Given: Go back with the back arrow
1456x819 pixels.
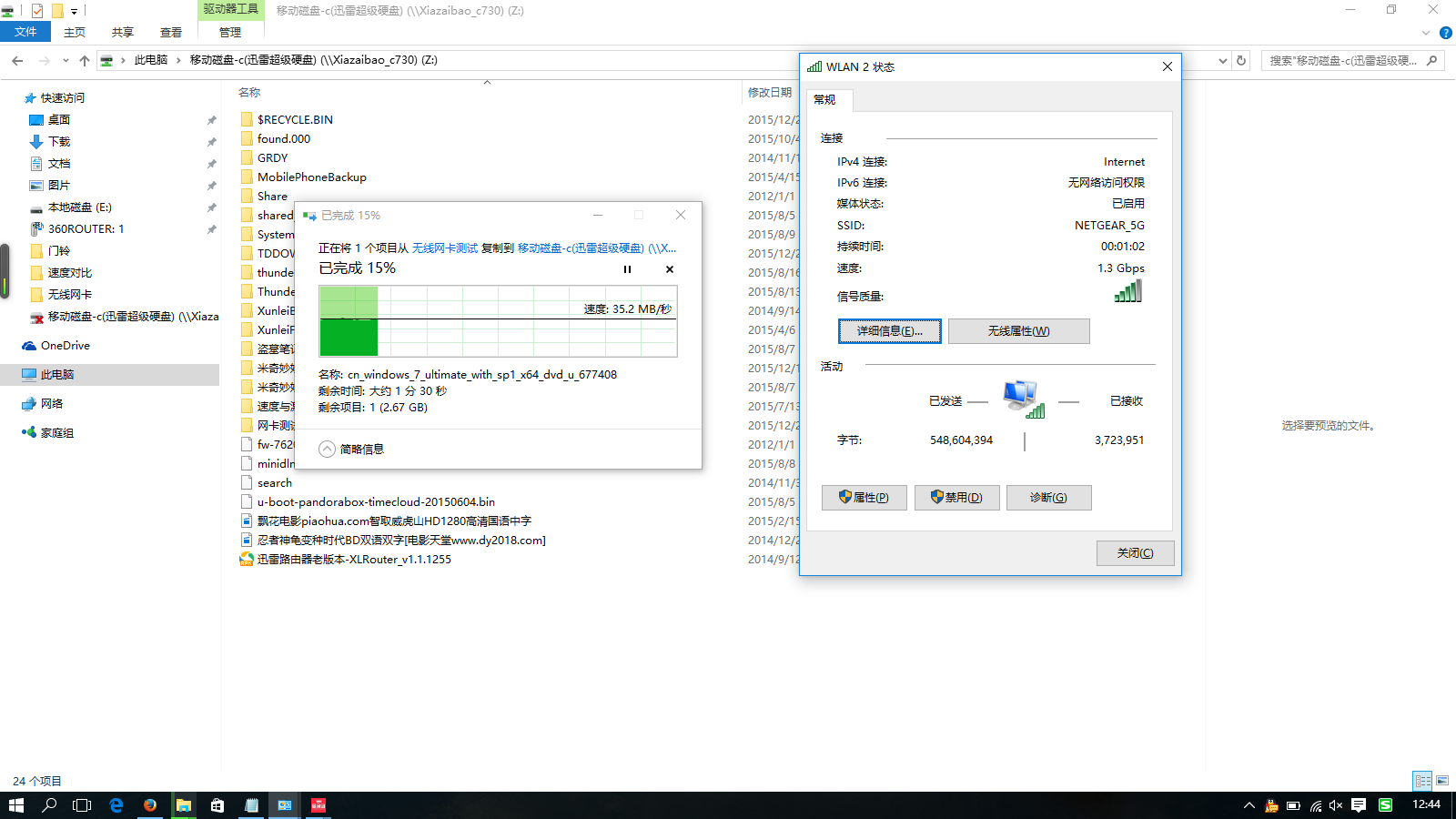Looking at the screenshot, I should (17, 60).
